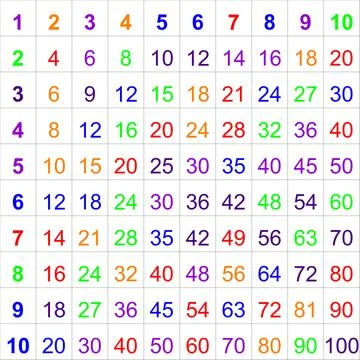Select the orange 32 cell
Image resolution: width=360 pixels, height=360 pixels.
coord(126,274)
